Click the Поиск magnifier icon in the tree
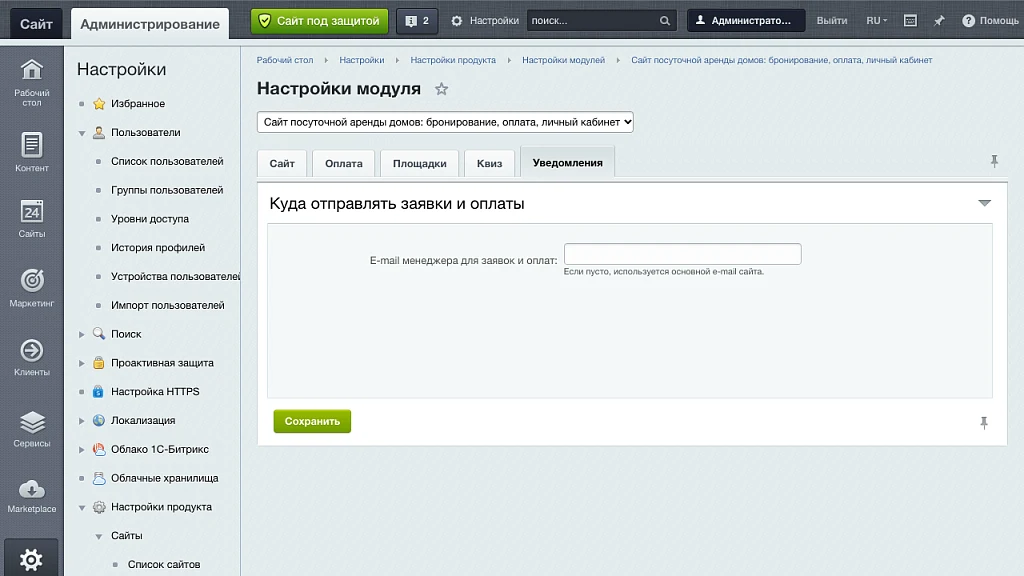 pos(99,334)
